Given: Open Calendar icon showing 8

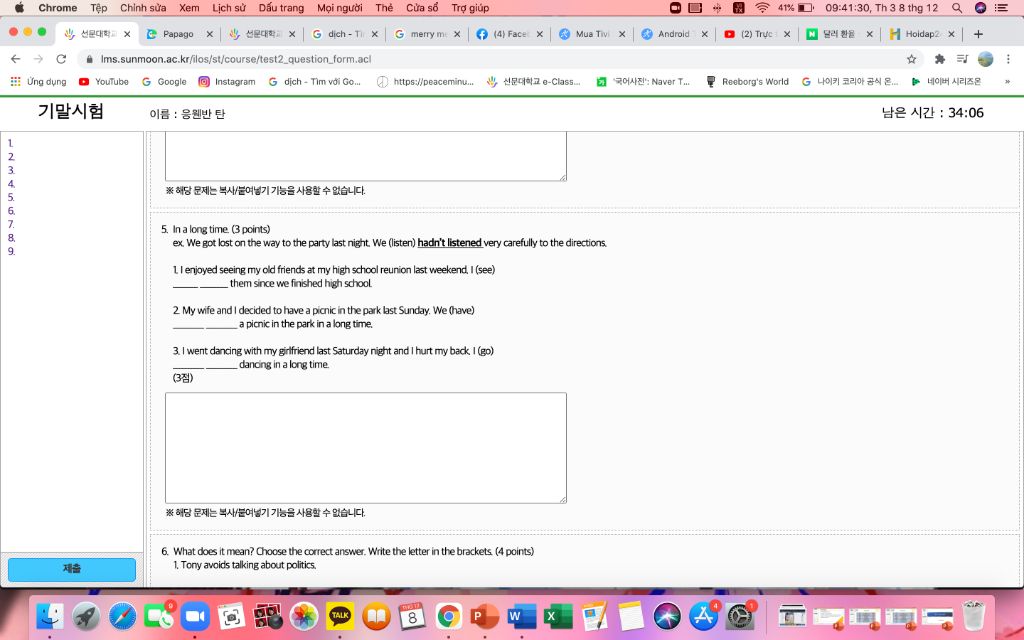Looking at the screenshot, I should click(x=412, y=616).
